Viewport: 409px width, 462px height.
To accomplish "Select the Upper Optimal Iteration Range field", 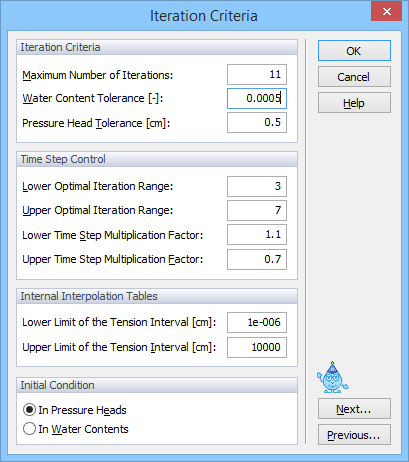I will click(257, 210).
